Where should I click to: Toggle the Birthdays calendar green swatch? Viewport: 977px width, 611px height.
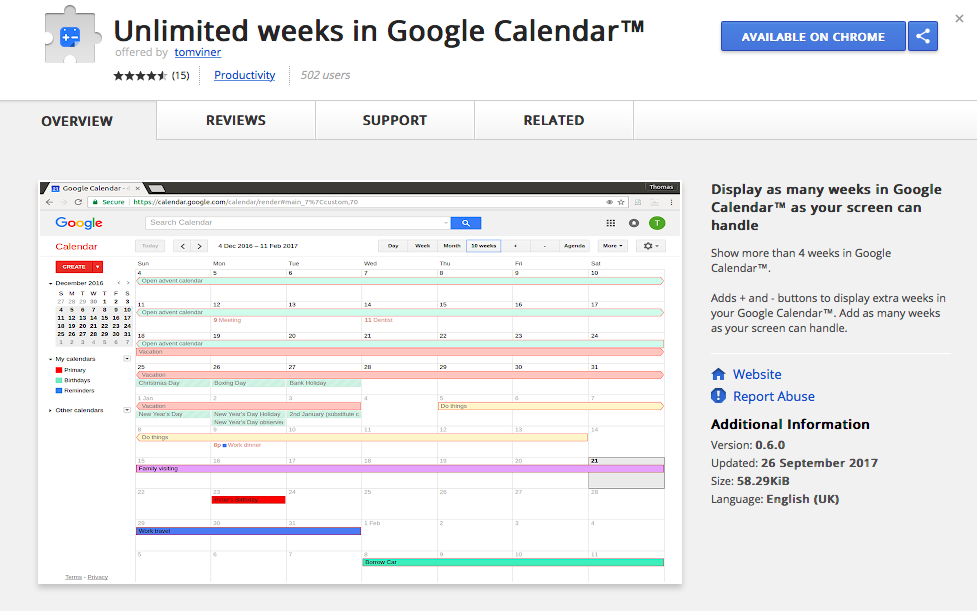59,381
